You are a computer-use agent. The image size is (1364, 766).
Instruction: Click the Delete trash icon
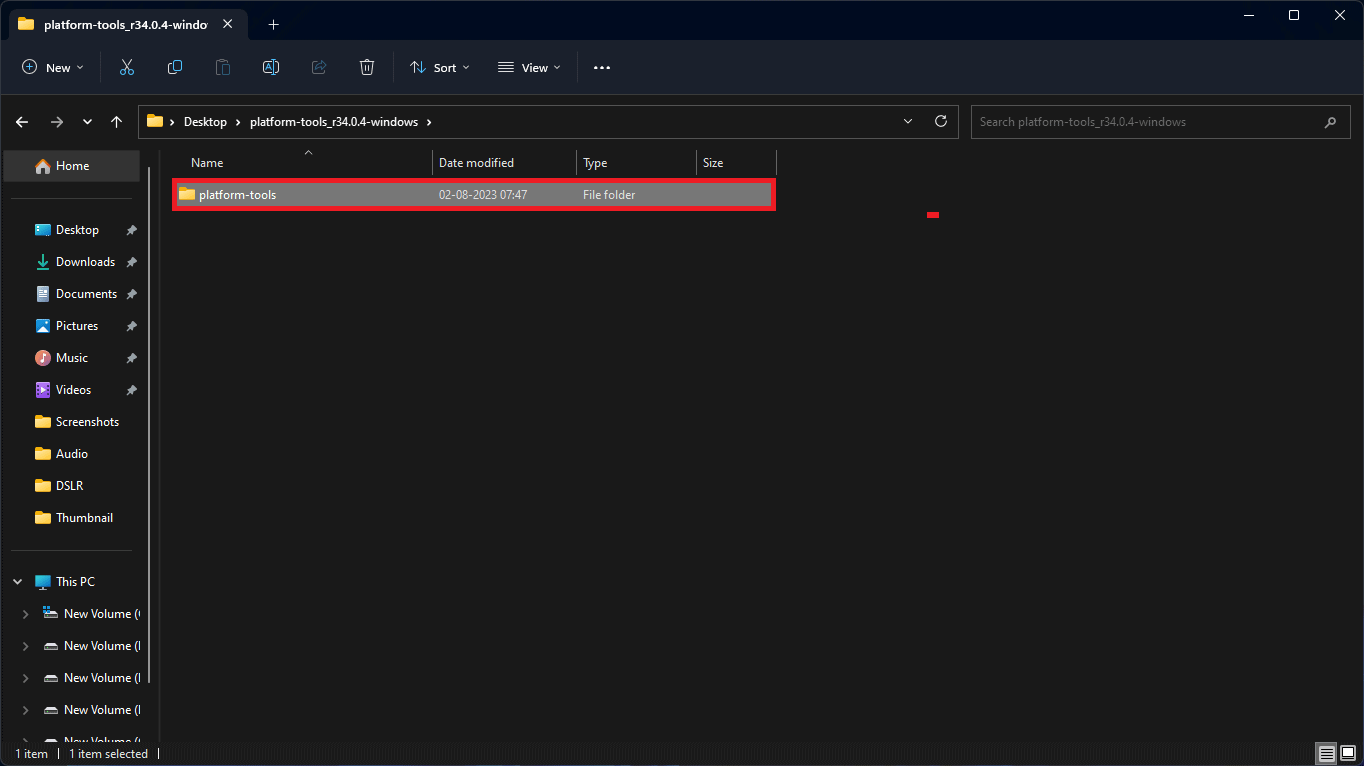[367, 67]
